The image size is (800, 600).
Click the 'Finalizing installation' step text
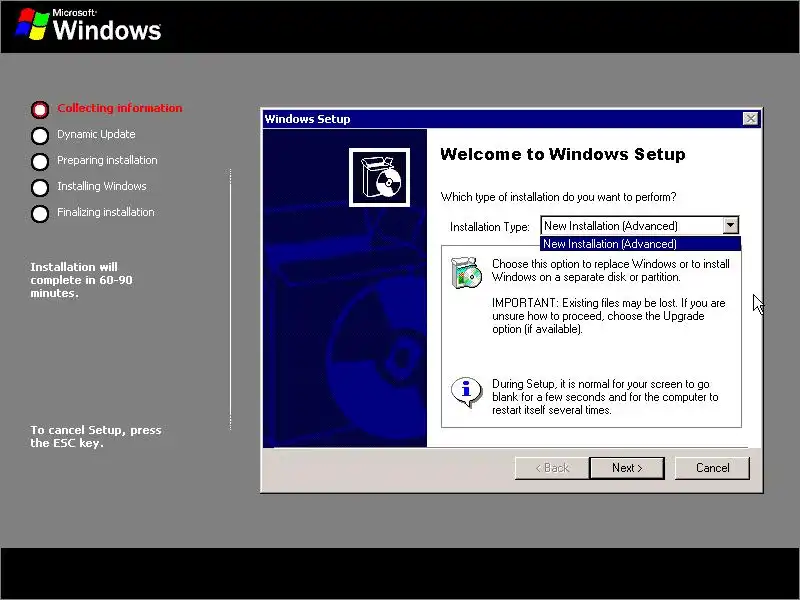point(106,212)
